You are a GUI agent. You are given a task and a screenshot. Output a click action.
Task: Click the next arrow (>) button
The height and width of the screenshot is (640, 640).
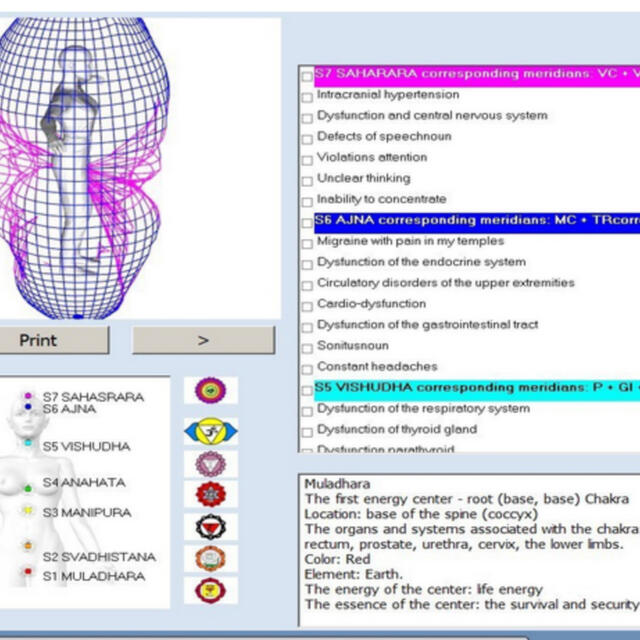coord(204,340)
